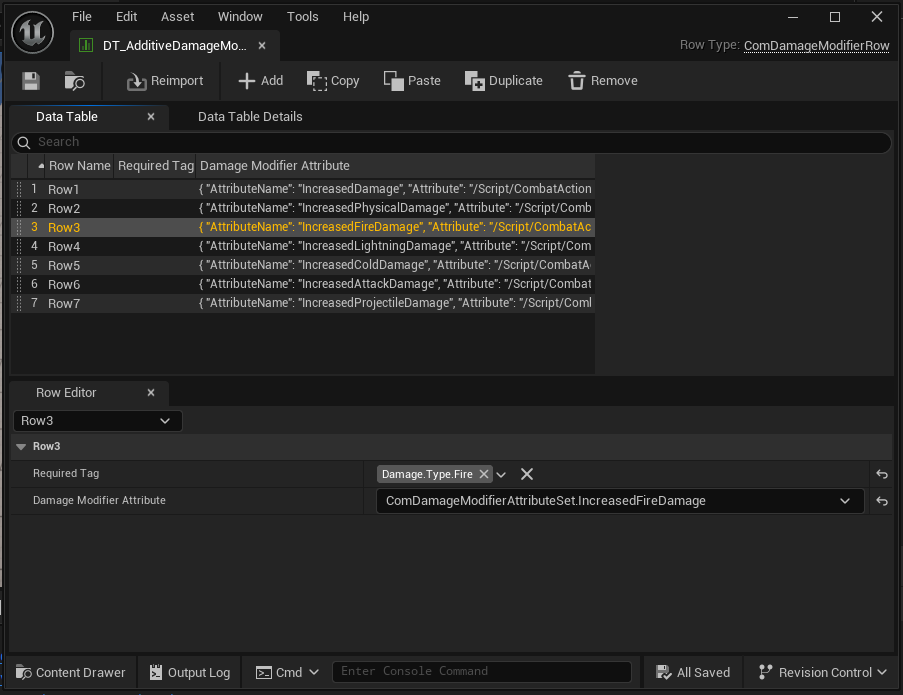Screen dimensions: 903x695
Task: Paste the row from the clipboard
Action: [x=412, y=81]
